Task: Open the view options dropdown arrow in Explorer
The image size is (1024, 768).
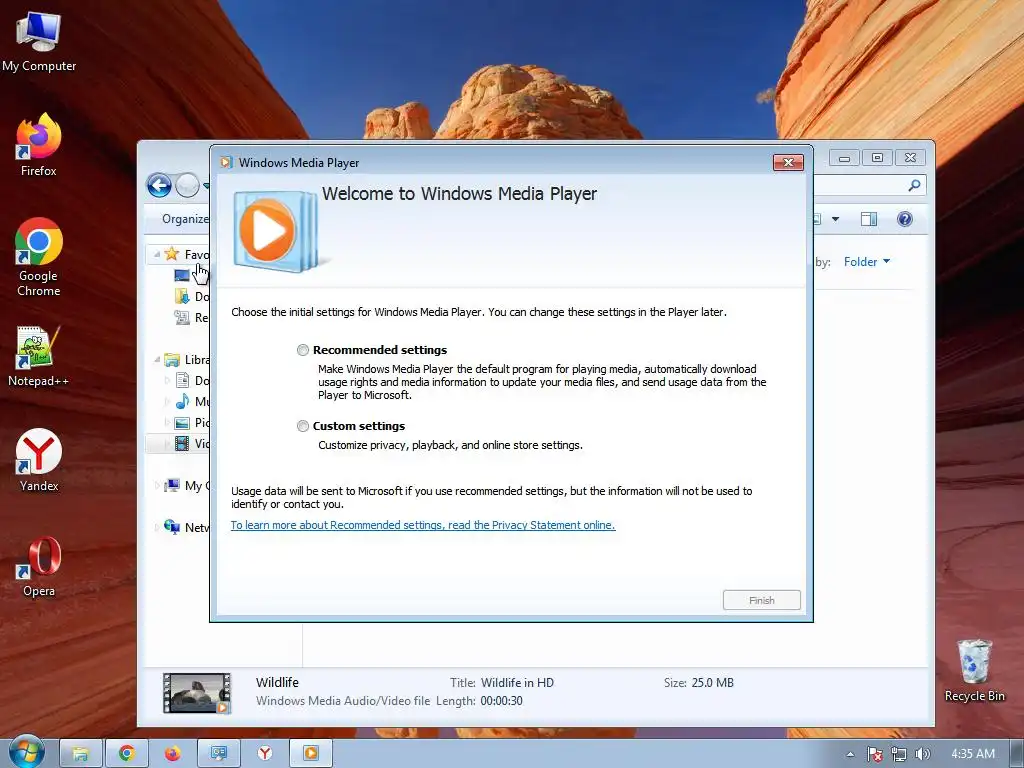Action: point(835,219)
